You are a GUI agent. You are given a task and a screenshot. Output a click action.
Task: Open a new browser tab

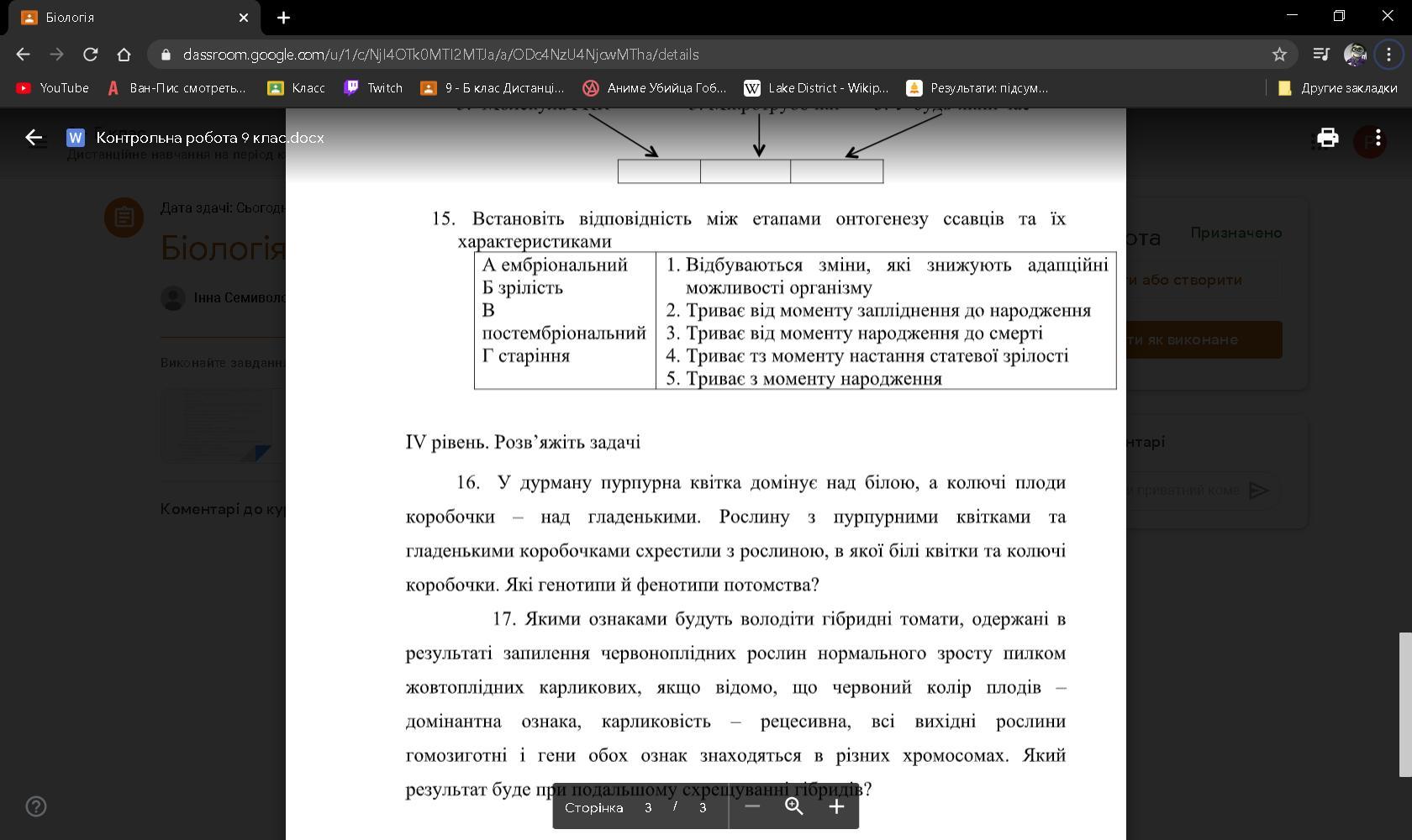[283, 18]
